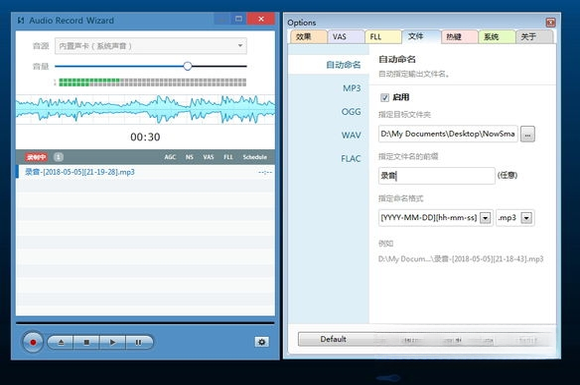Open the naming format dropdown arrow
The image size is (580, 385).
pos(485,218)
